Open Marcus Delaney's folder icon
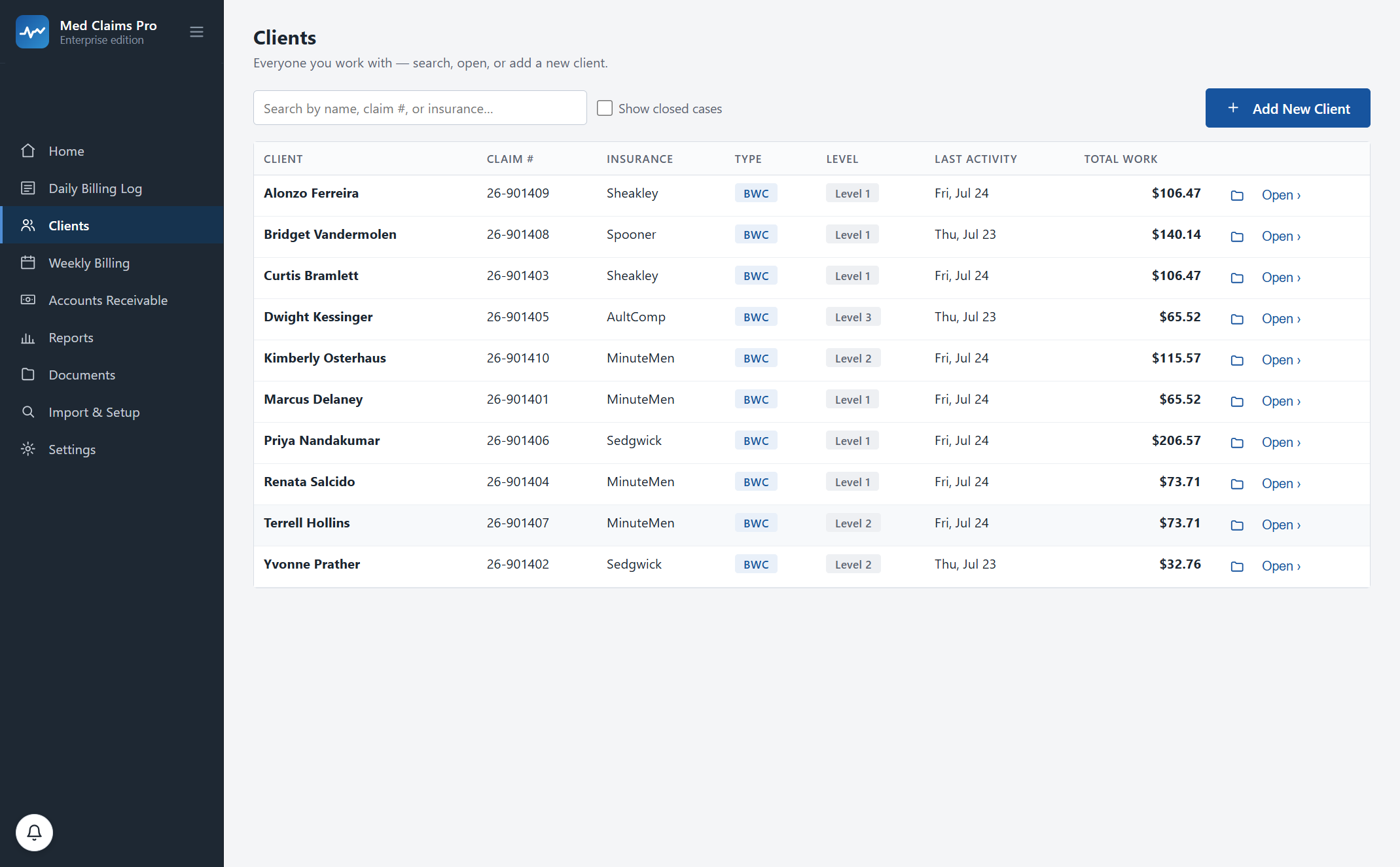 (x=1237, y=402)
